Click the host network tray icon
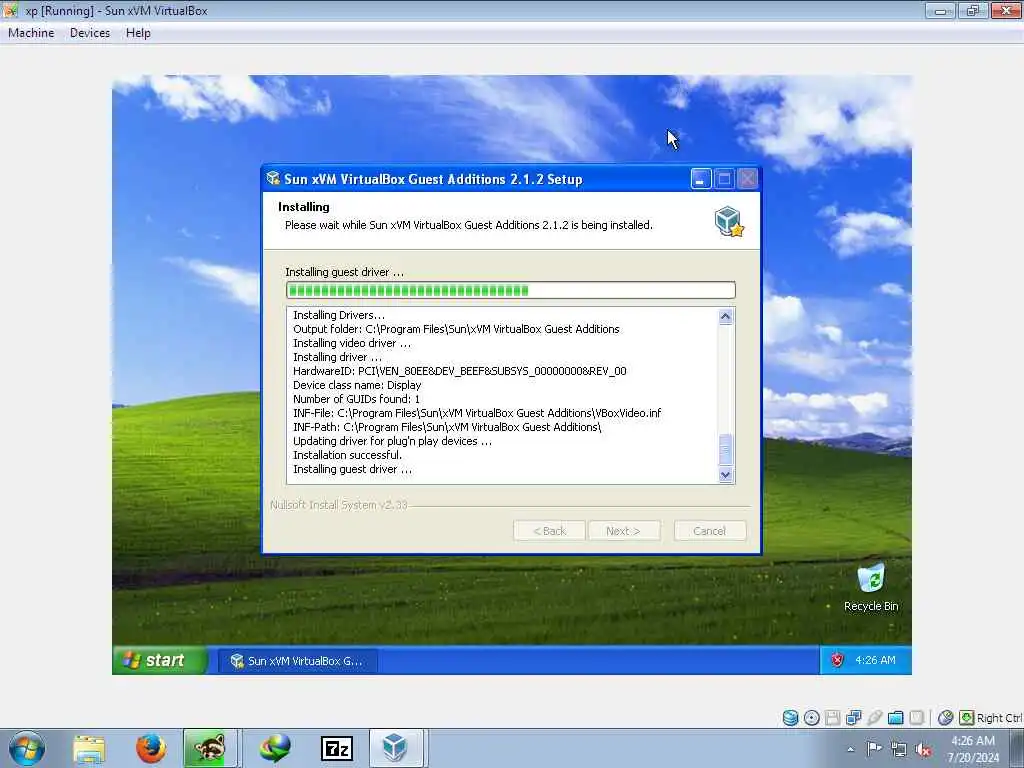 click(899, 749)
